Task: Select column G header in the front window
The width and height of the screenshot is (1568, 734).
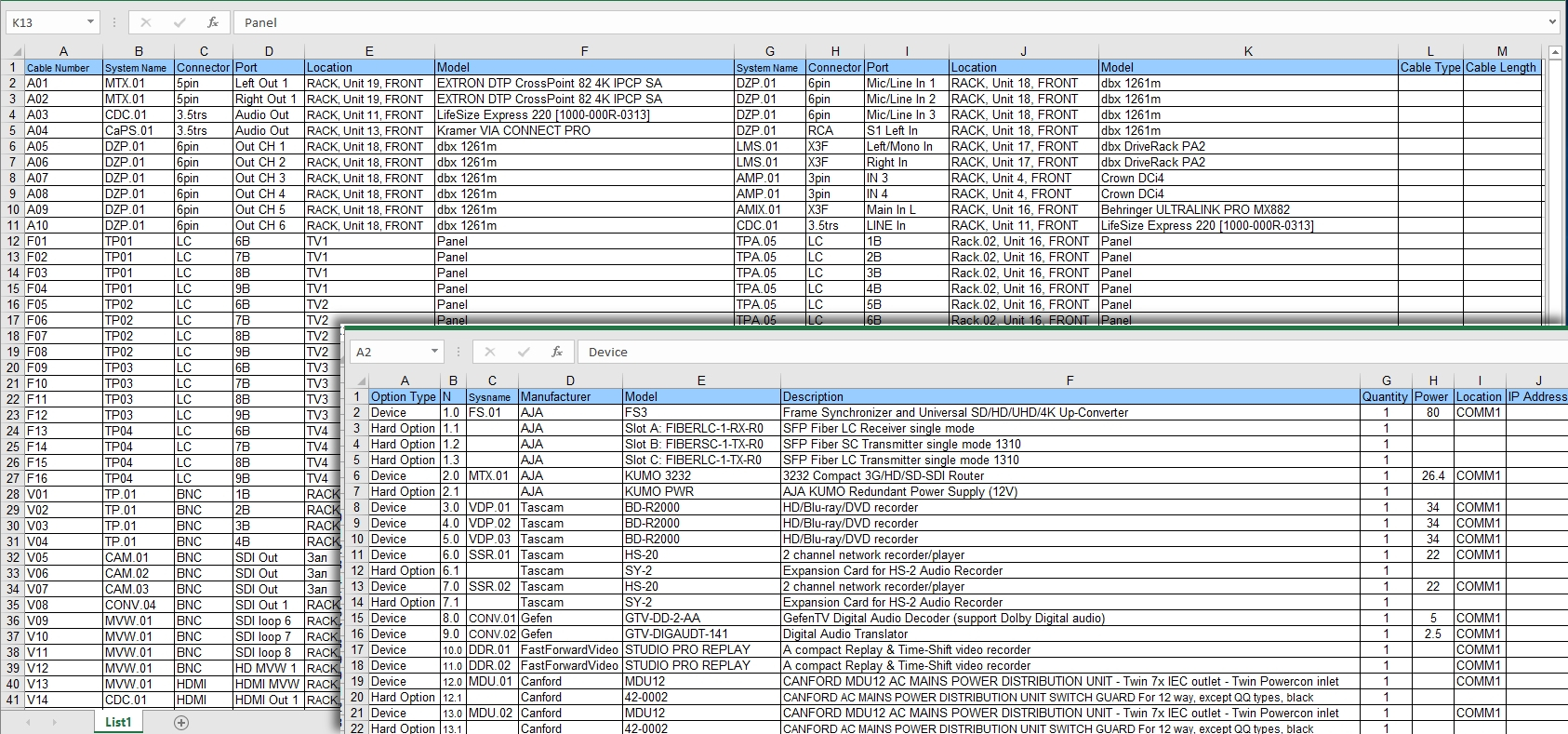Action: point(1386,380)
